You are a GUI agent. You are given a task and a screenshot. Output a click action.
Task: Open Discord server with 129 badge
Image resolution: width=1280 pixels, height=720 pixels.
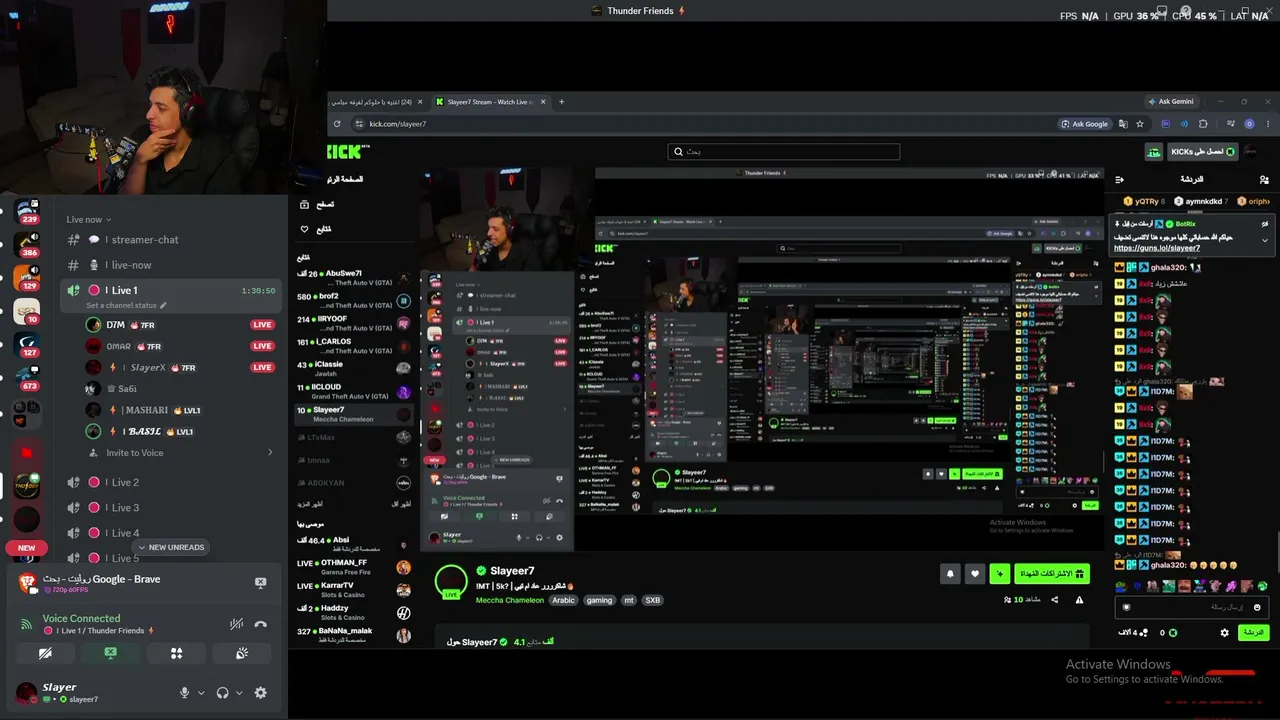[27, 279]
